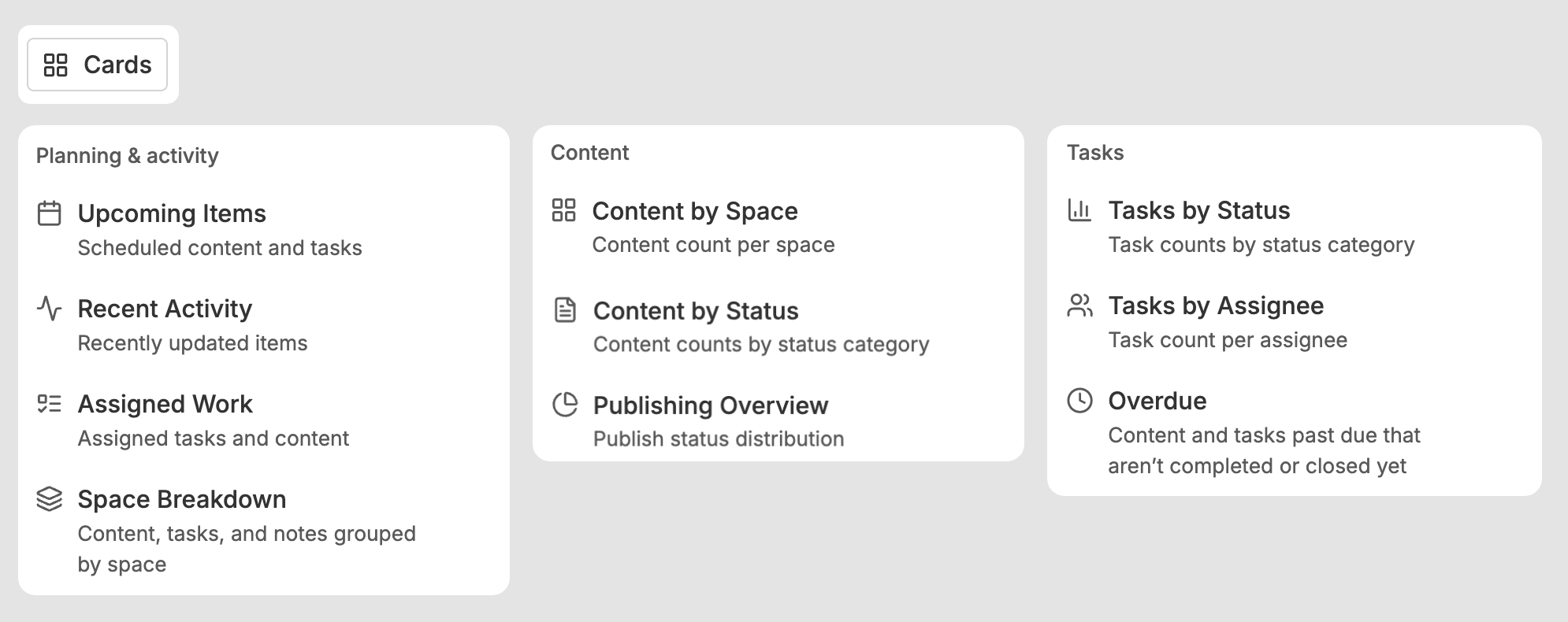
Task: Click the checklist icon beside Assigned Work
Action: click(x=50, y=404)
